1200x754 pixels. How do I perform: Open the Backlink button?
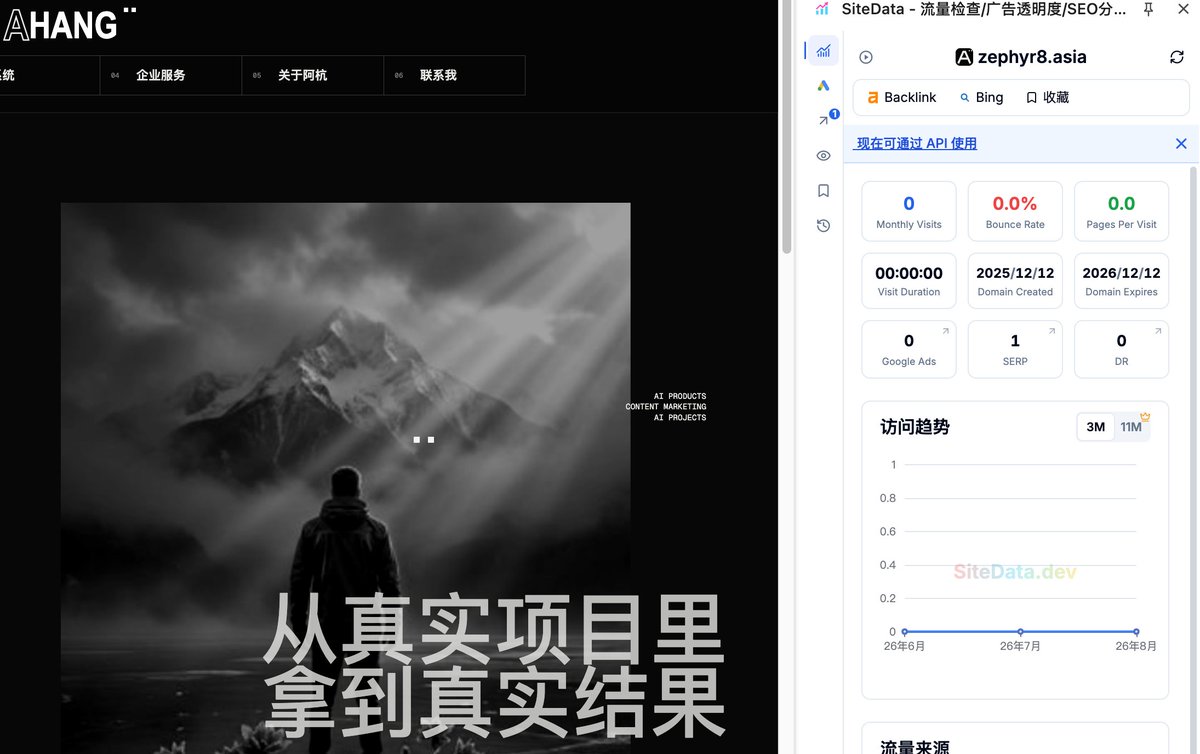[x=902, y=97]
